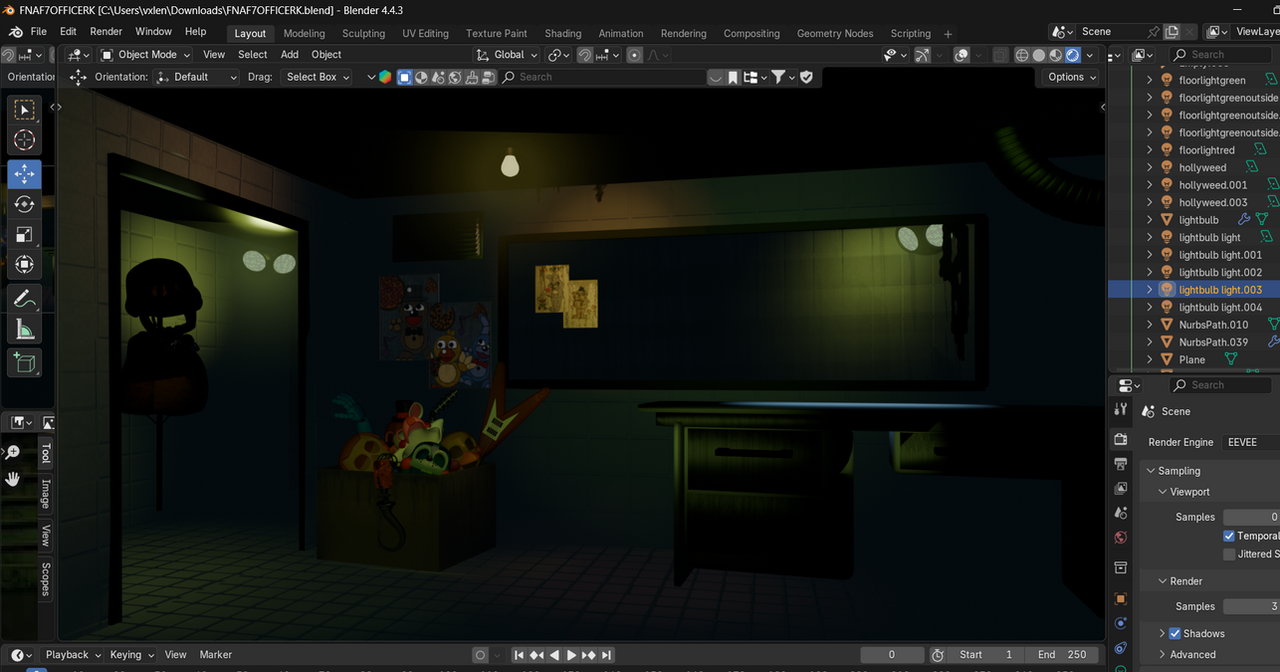Open the viewport Add menu
The width and height of the screenshot is (1280, 672).
(x=290, y=55)
